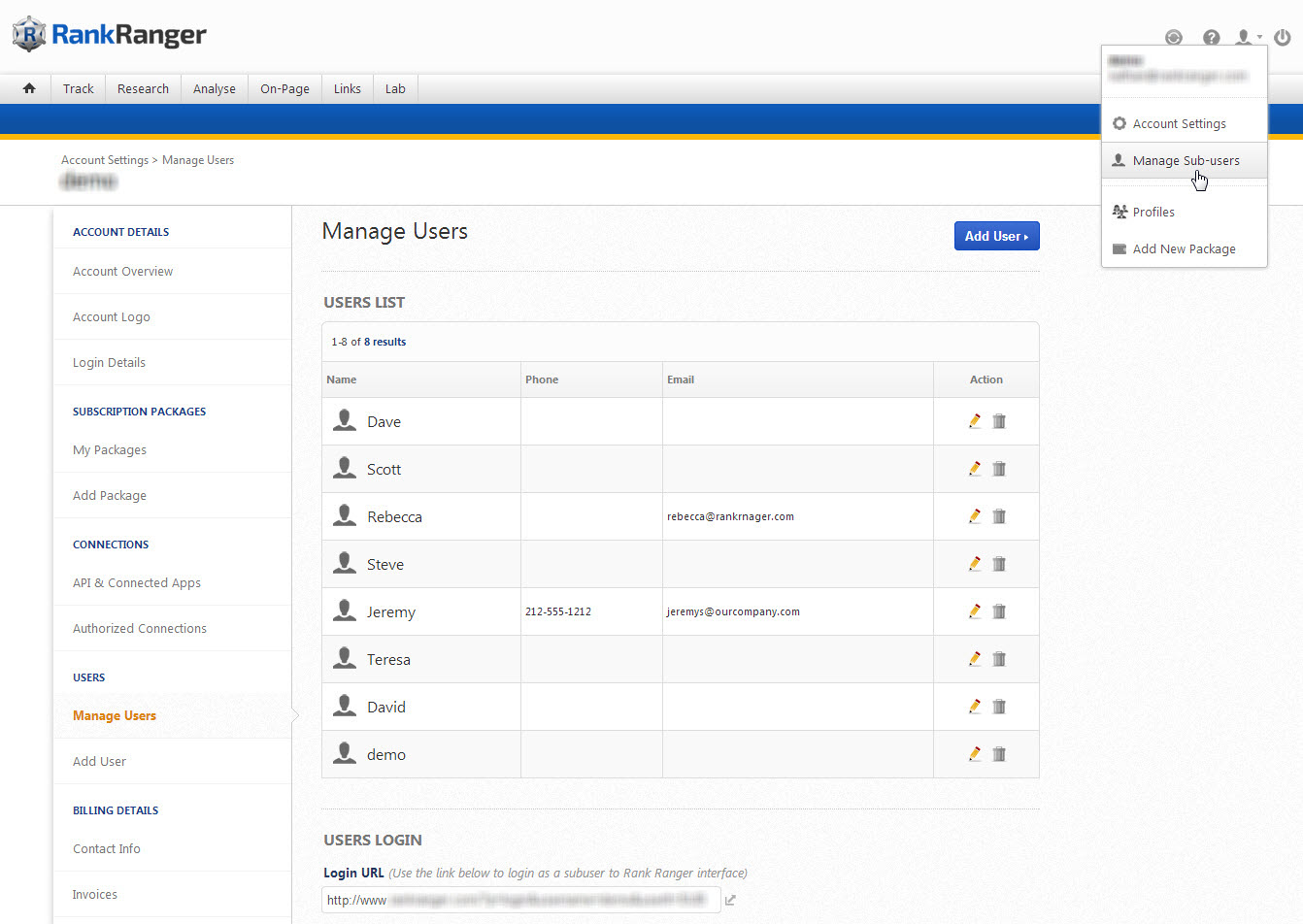Edit Rebecca's user record via pencil icon

975,516
